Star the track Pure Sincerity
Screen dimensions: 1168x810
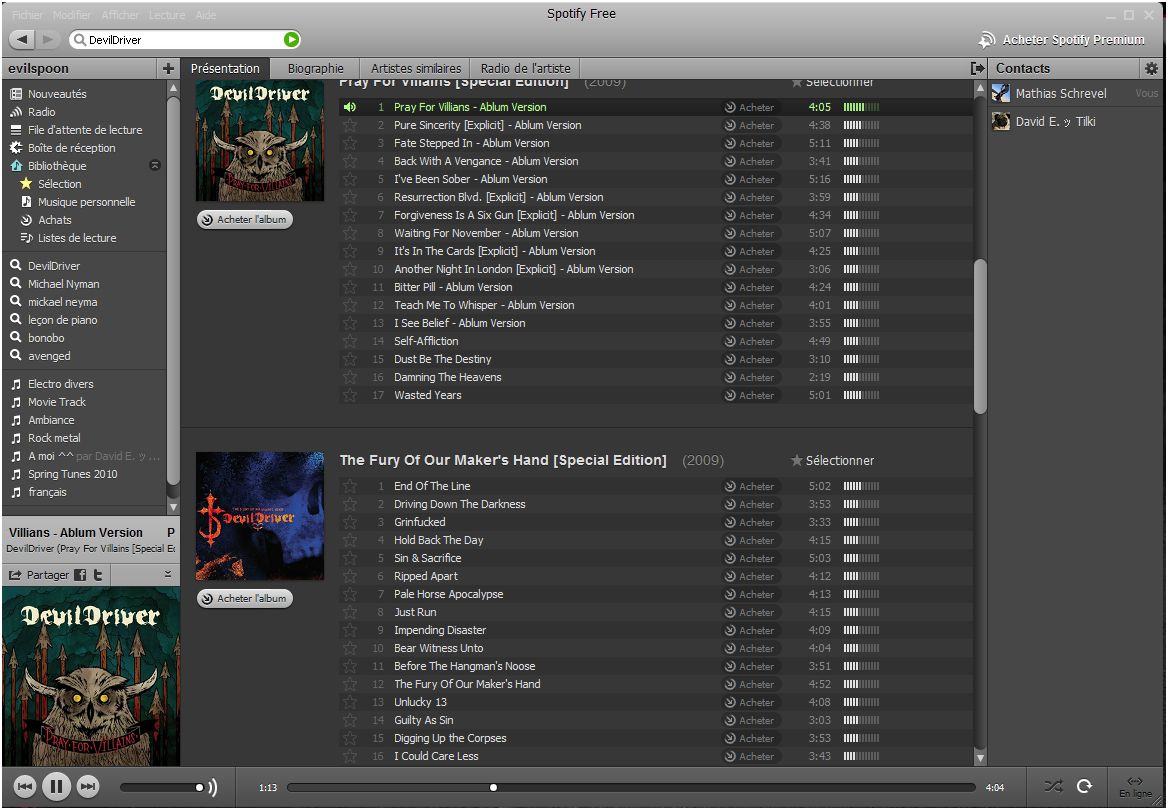tap(350, 126)
